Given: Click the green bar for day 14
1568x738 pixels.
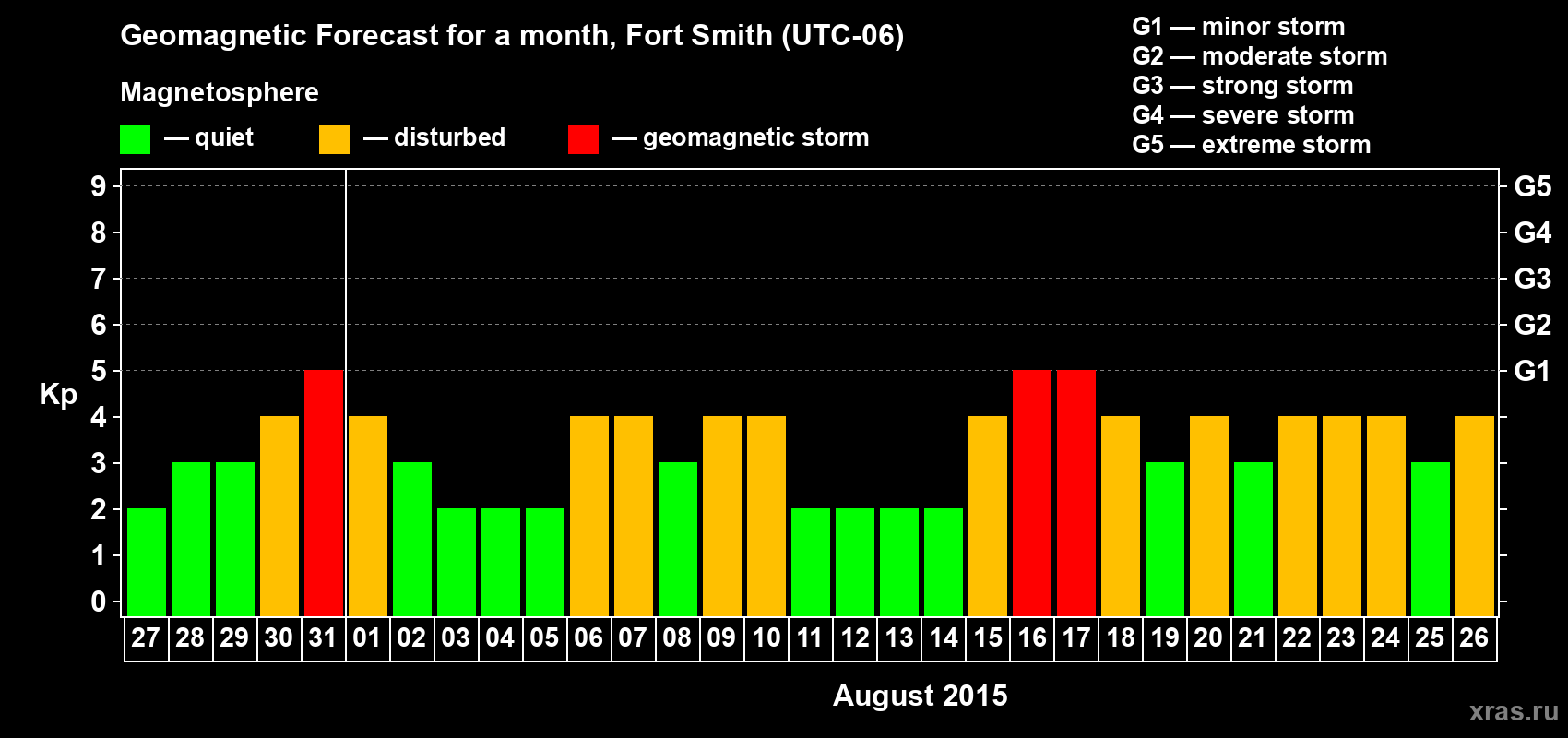Looking at the screenshot, I should point(944,563).
